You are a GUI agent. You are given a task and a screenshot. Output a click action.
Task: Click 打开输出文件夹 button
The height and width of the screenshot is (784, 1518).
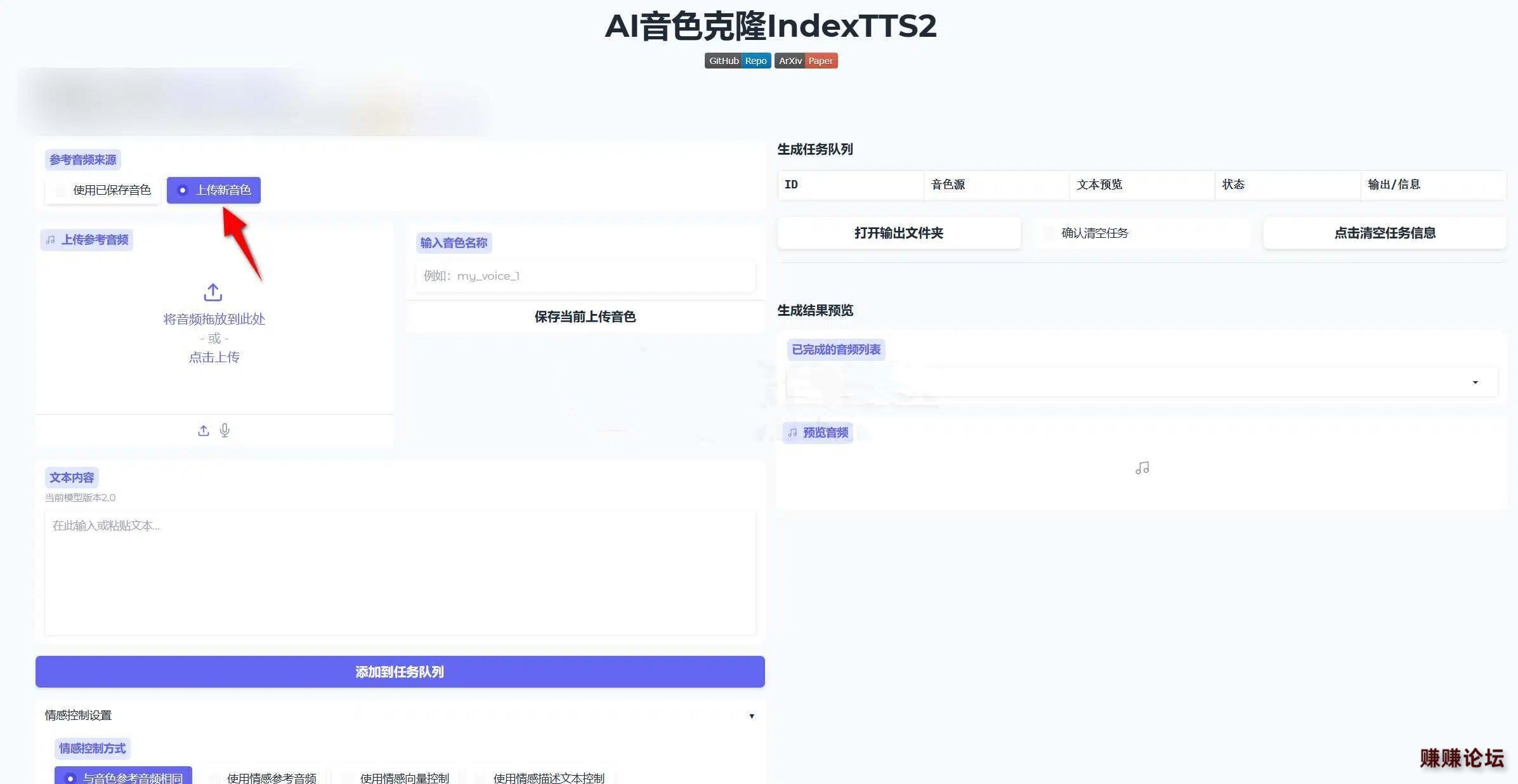899,233
